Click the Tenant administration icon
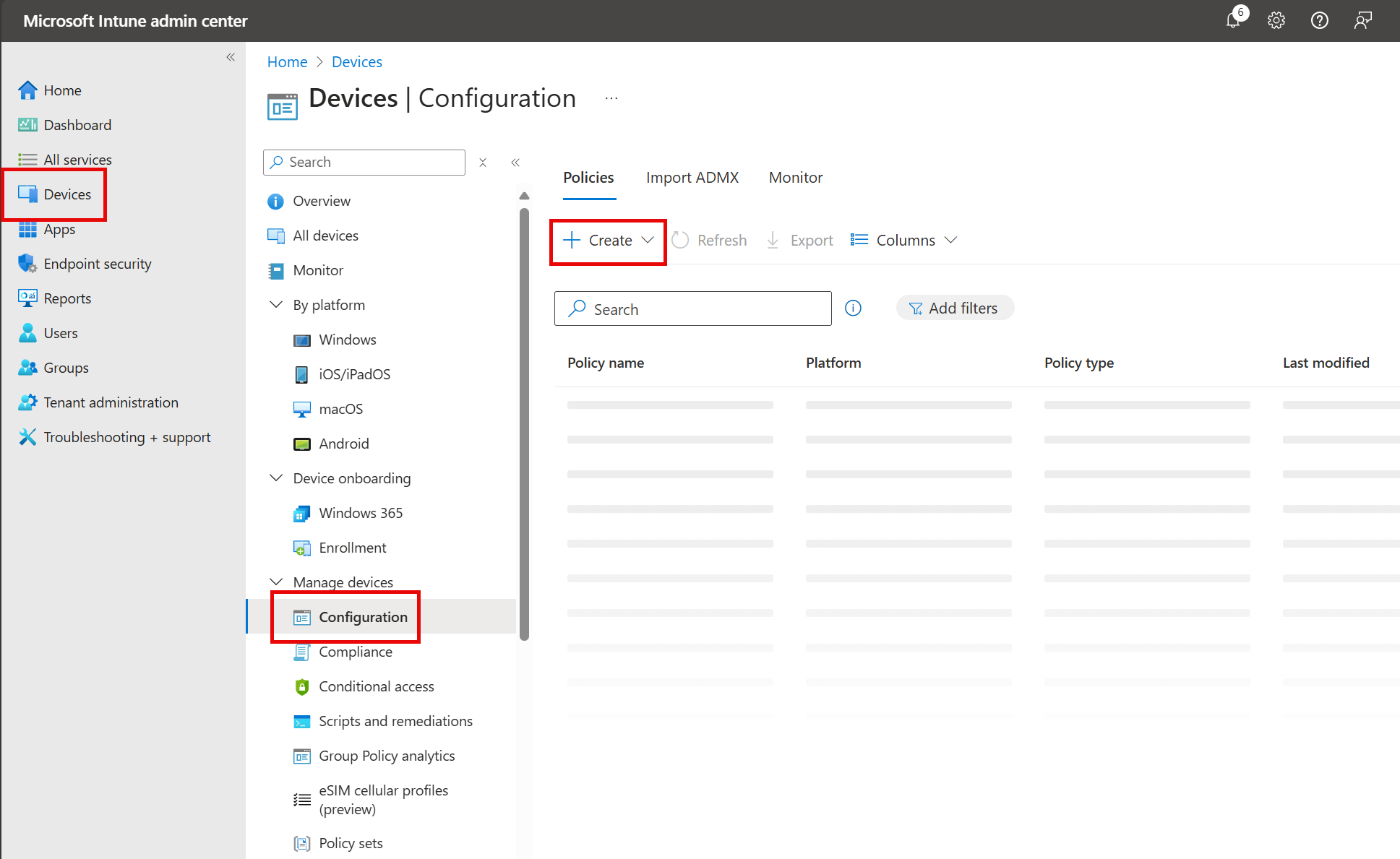 [x=27, y=402]
